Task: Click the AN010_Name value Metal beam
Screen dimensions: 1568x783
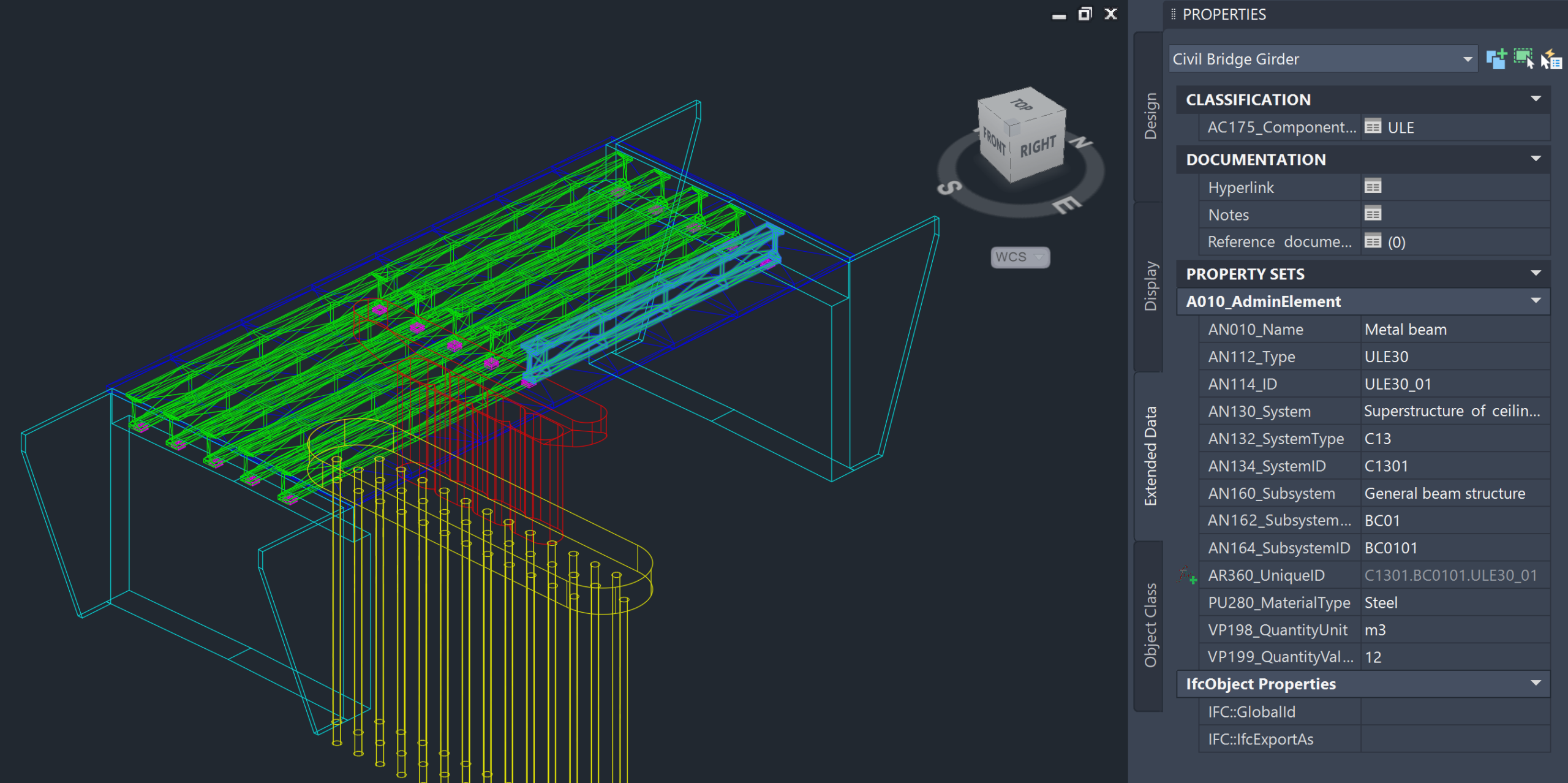Action: [x=1405, y=330]
